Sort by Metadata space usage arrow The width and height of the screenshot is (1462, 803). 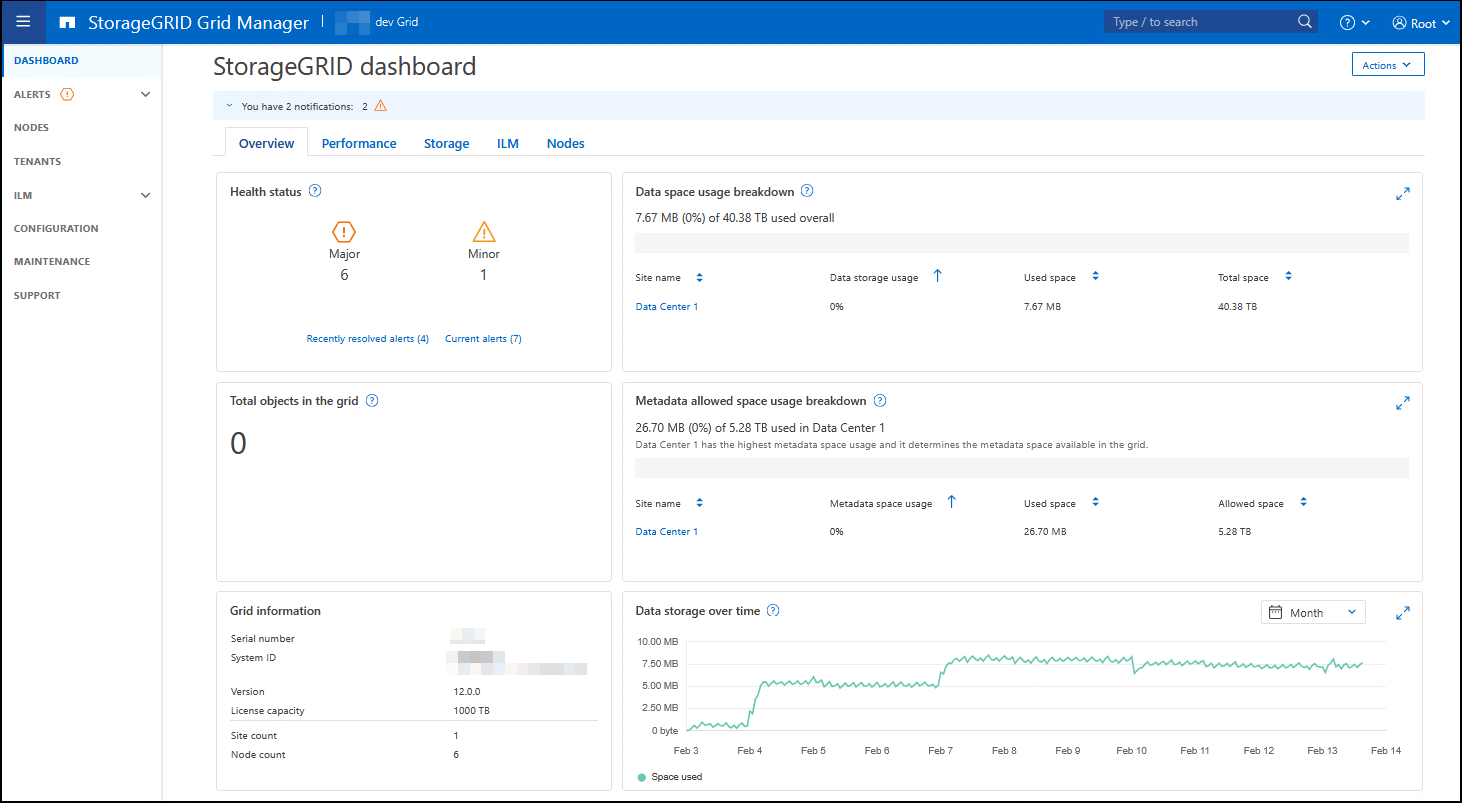pos(951,502)
